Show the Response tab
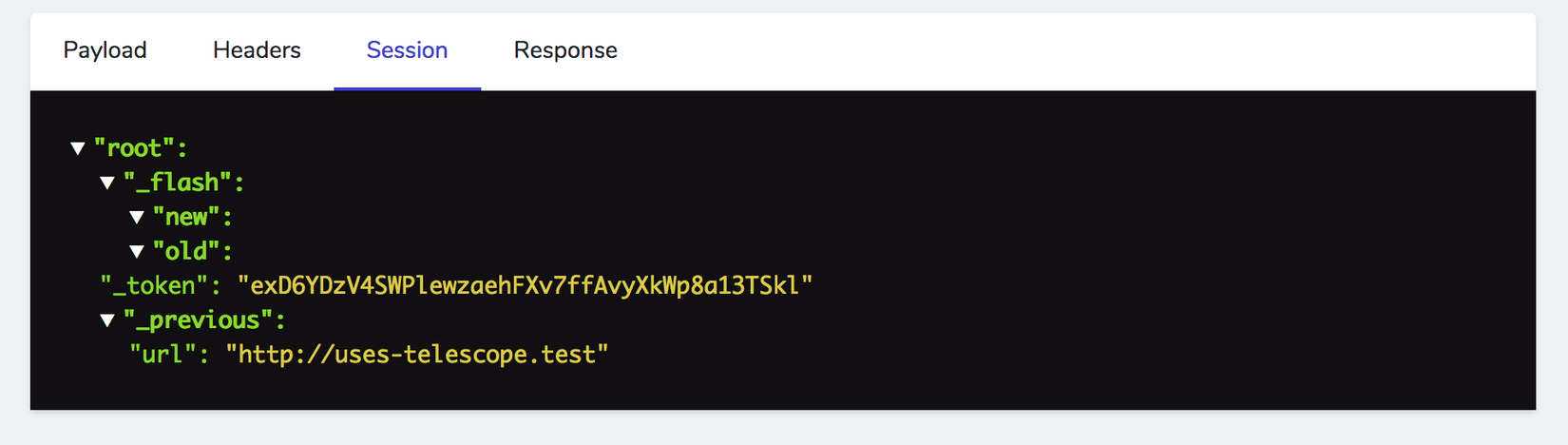Image resolution: width=1568 pixels, height=445 pixels. pos(565,50)
